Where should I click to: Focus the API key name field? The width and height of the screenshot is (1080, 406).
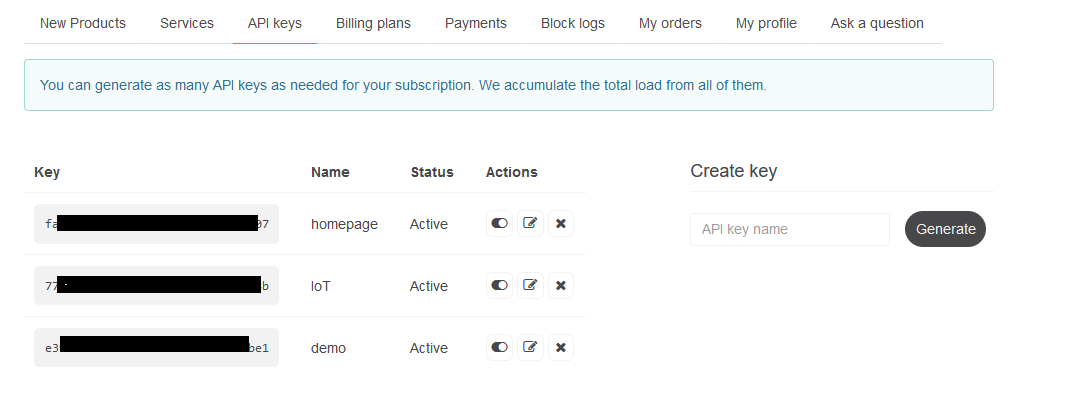(x=789, y=229)
